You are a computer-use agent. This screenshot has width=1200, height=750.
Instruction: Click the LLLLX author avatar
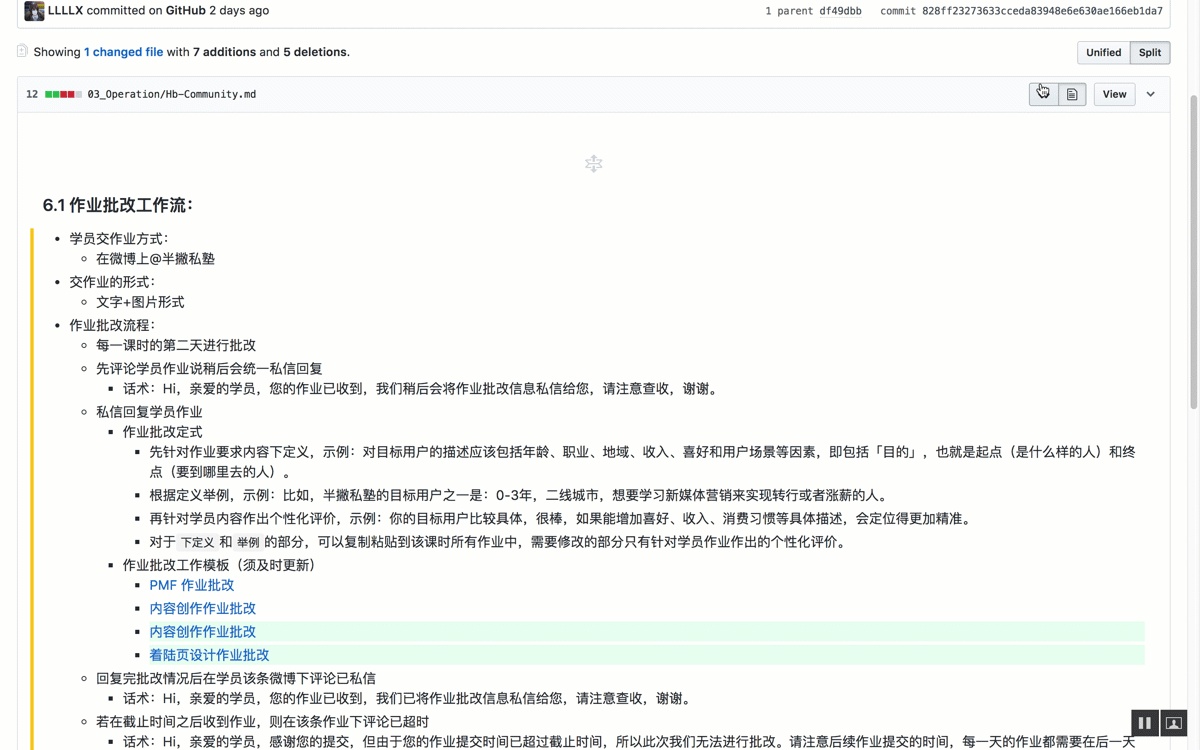pyautogui.click(x=34, y=11)
